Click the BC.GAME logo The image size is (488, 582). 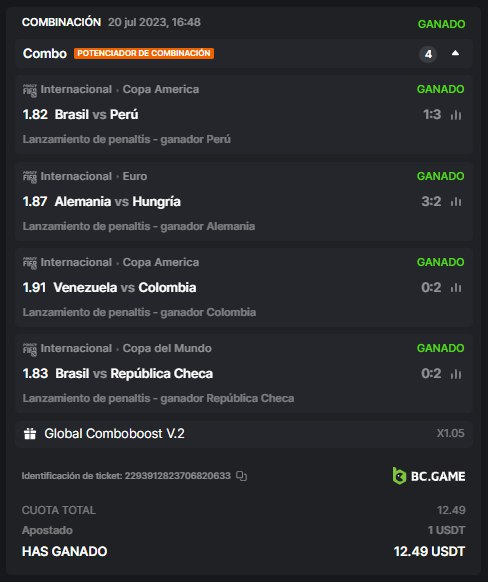[x=429, y=476]
